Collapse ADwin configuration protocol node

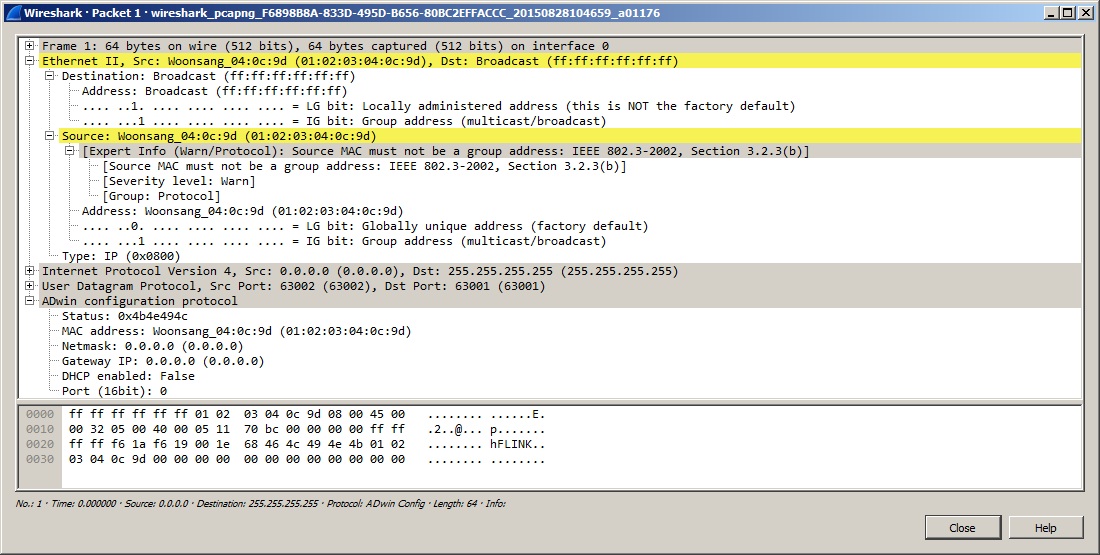29,301
